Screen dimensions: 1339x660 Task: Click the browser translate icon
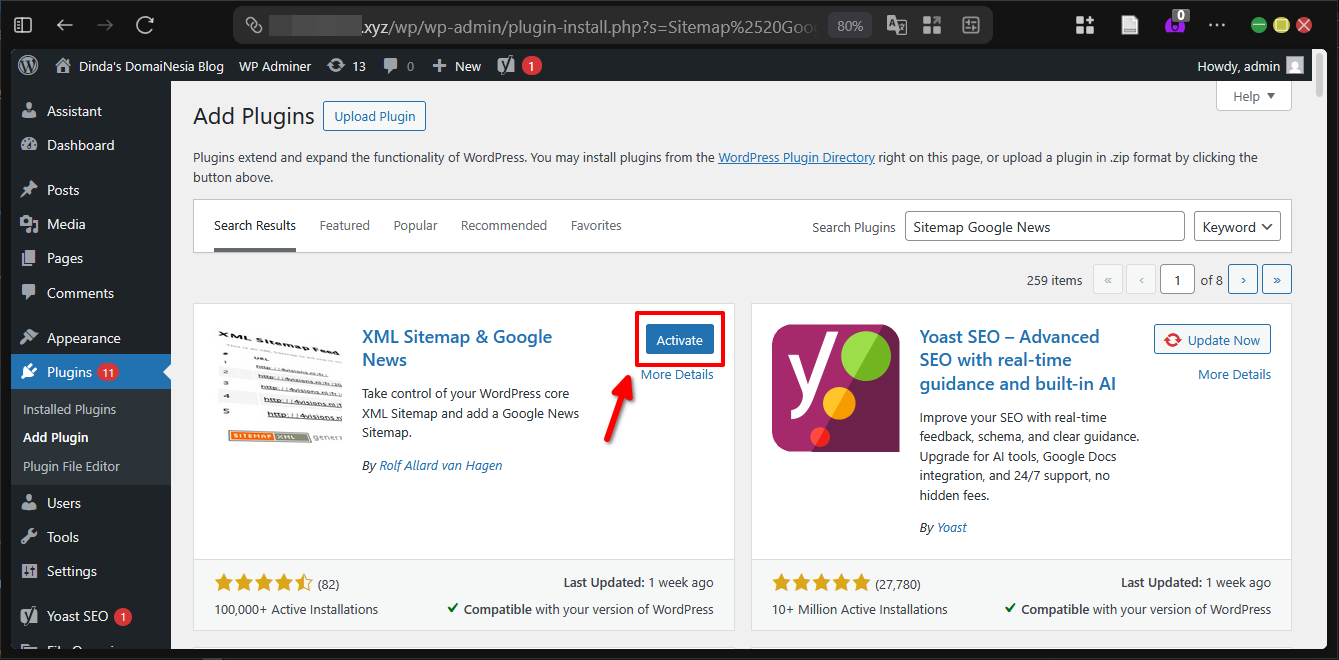[896, 25]
